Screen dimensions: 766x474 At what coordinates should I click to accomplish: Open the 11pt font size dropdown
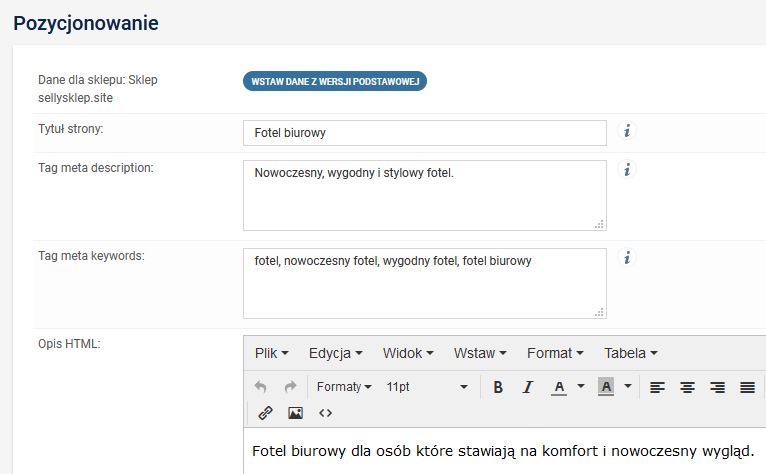tap(427, 387)
